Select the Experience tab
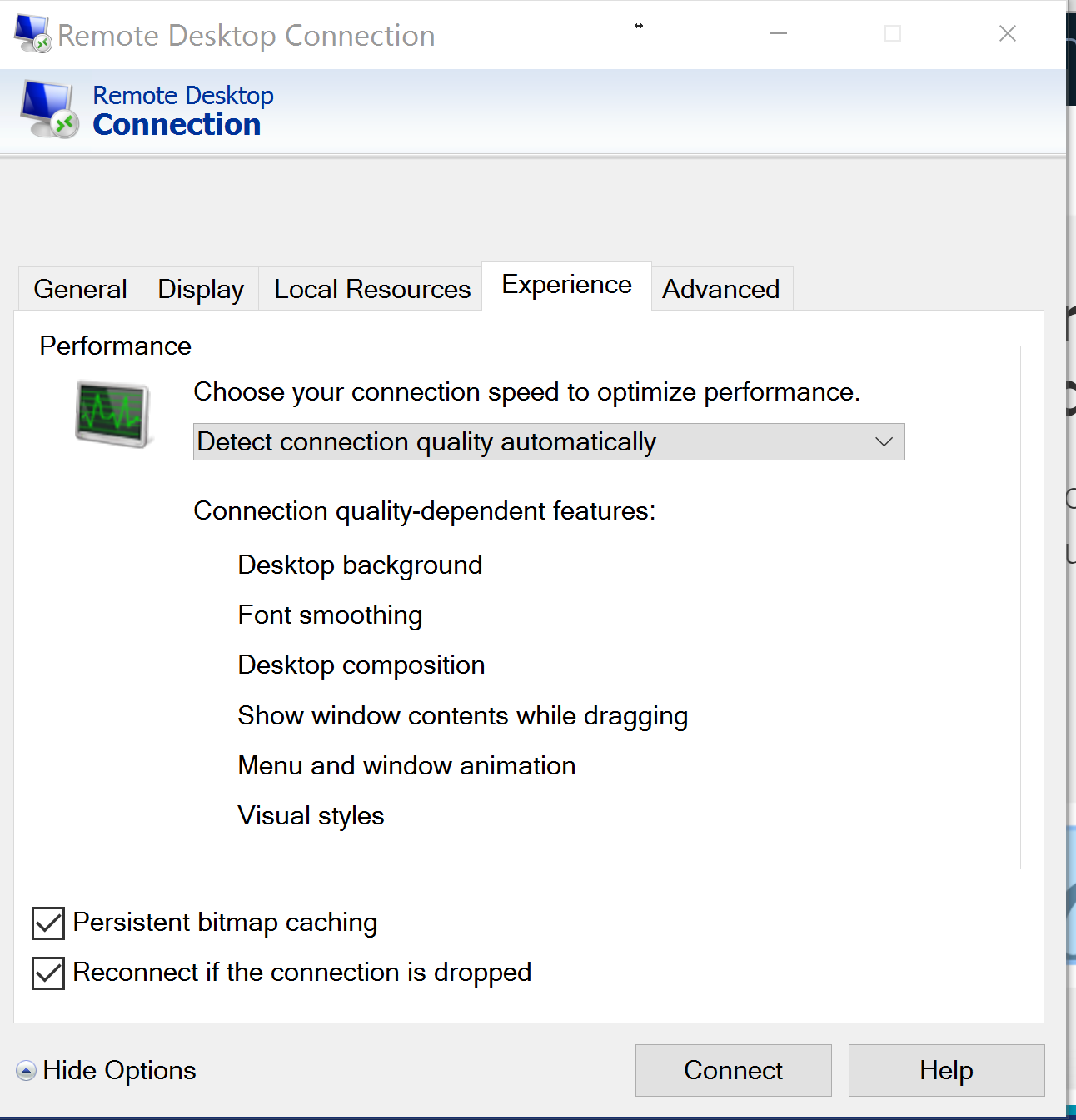This screenshot has width=1076, height=1120. [566, 286]
